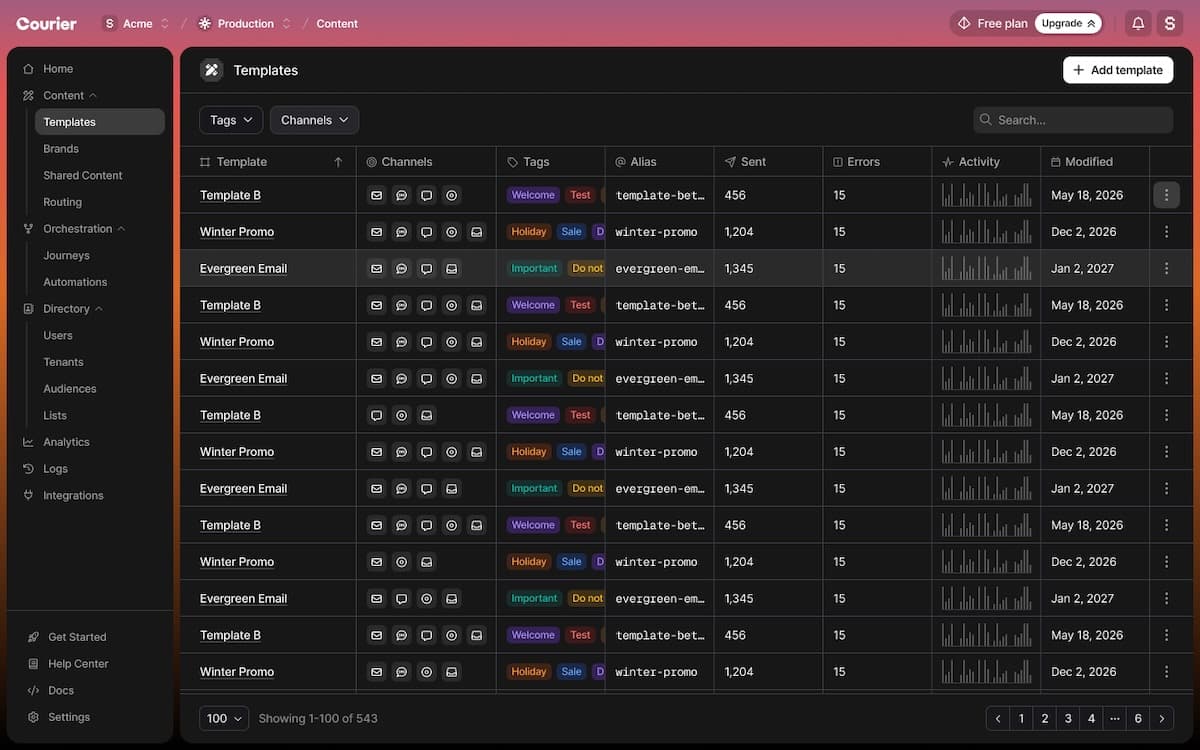This screenshot has width=1200, height=750.
Task: Open the notifications bell
Action: coord(1138,23)
